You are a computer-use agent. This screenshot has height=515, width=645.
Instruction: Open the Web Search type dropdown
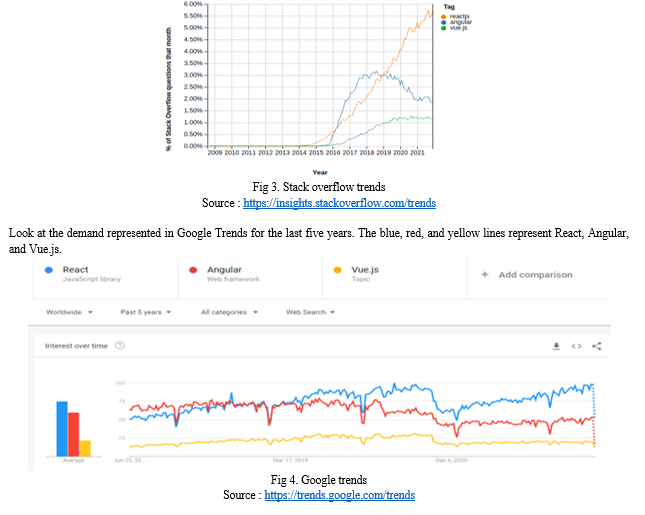[310, 312]
